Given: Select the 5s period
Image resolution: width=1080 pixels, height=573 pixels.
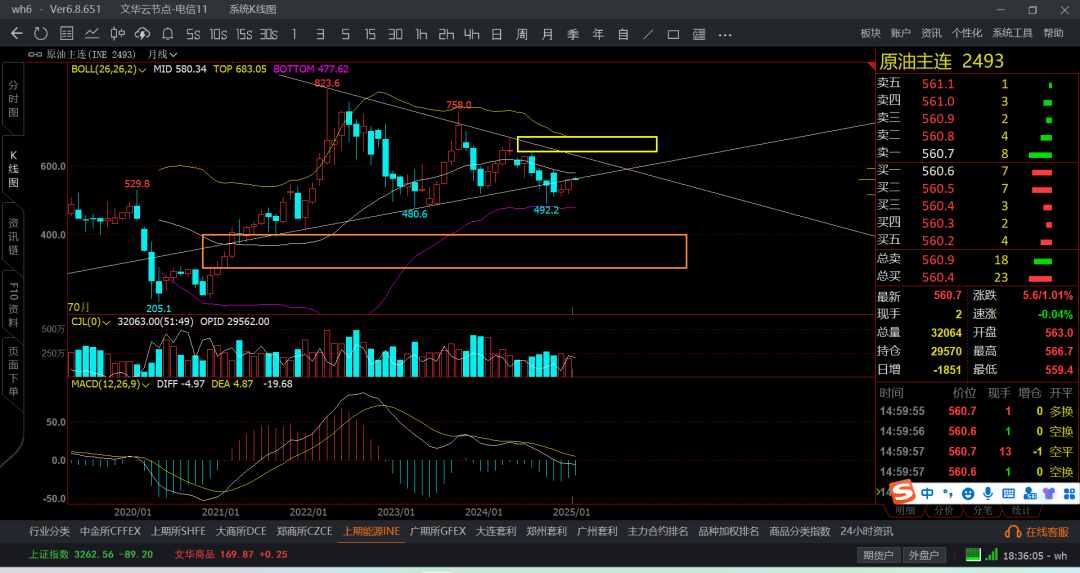Looking at the screenshot, I should pos(193,34).
